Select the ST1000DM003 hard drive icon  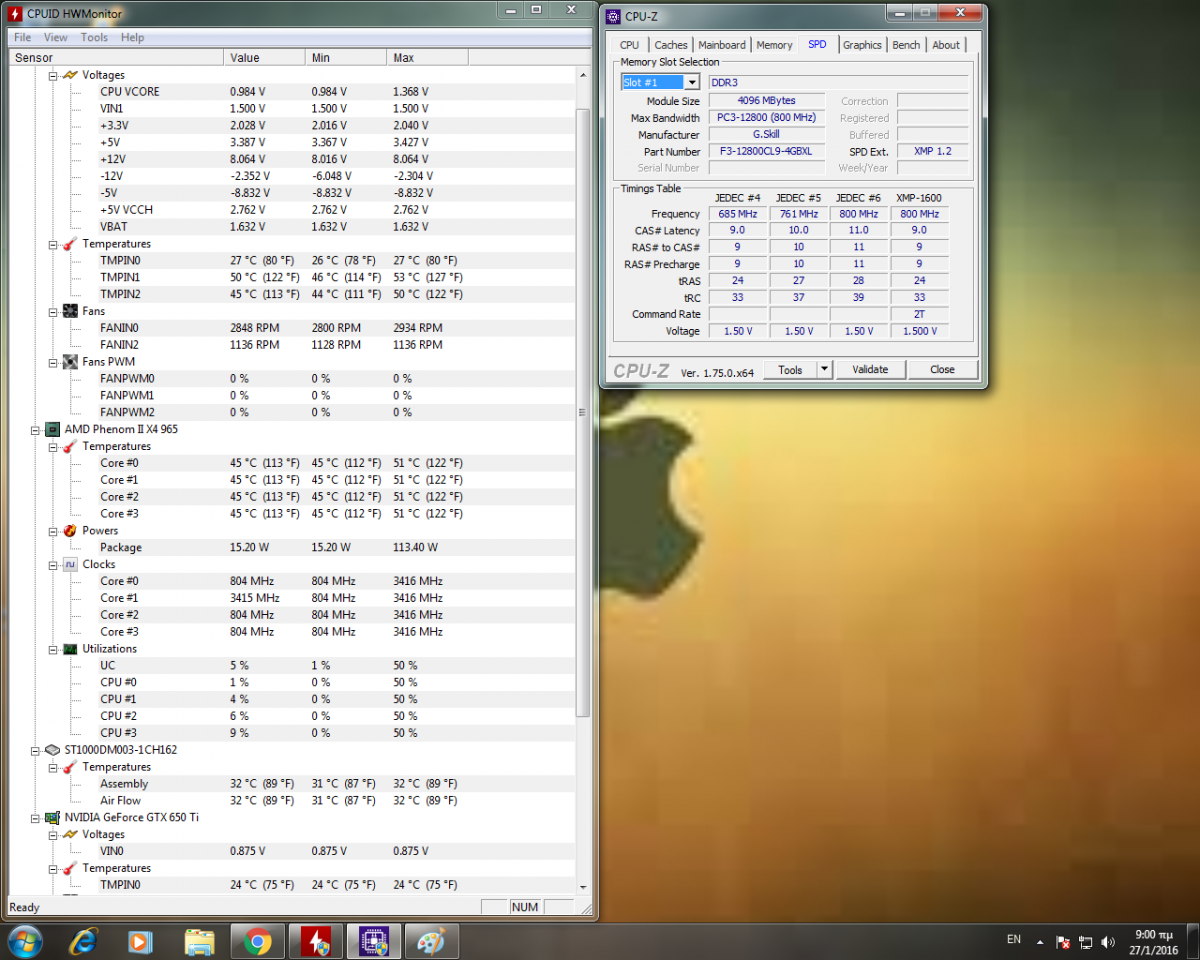(x=52, y=749)
